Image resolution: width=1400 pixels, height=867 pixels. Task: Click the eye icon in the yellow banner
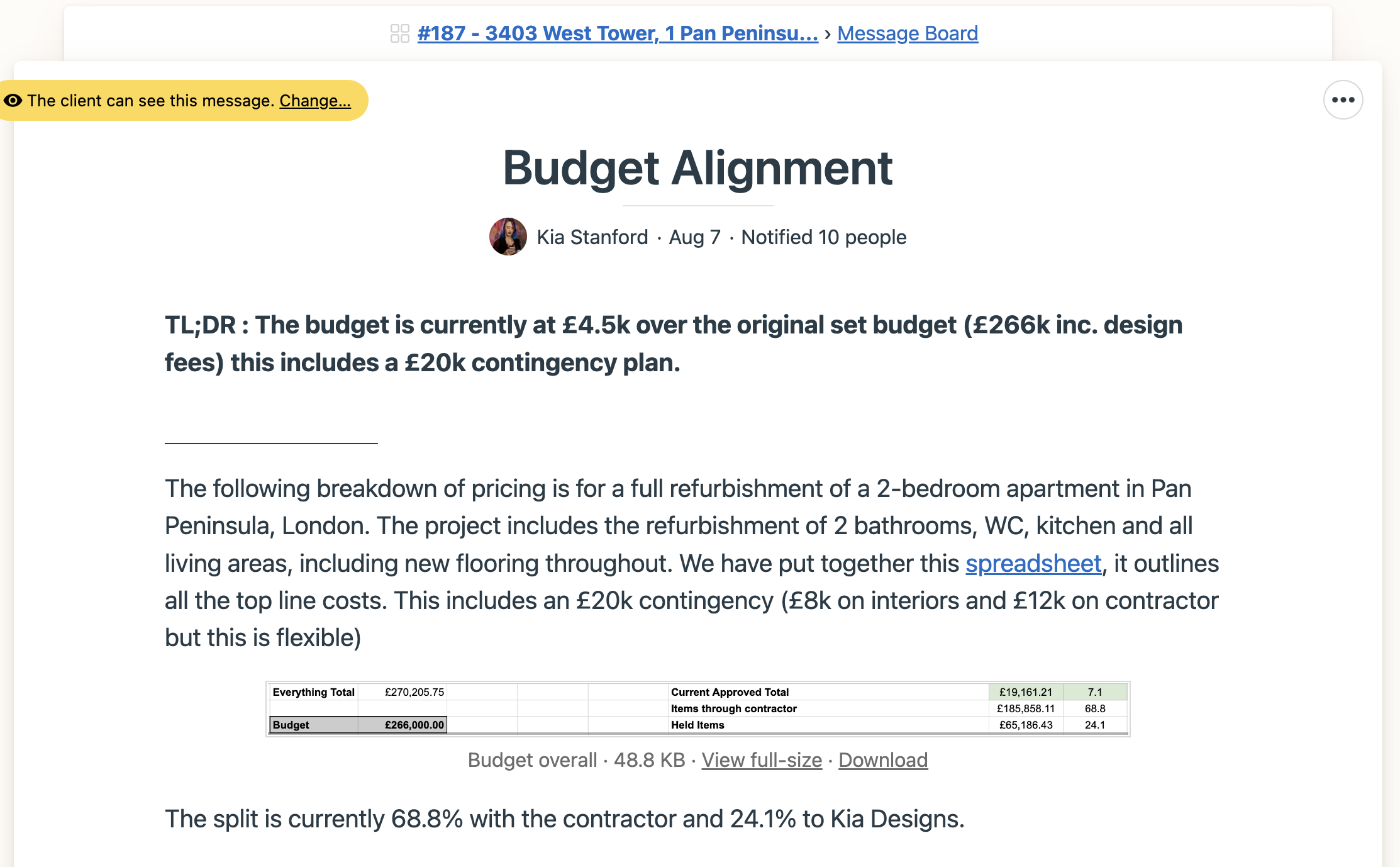click(13, 101)
